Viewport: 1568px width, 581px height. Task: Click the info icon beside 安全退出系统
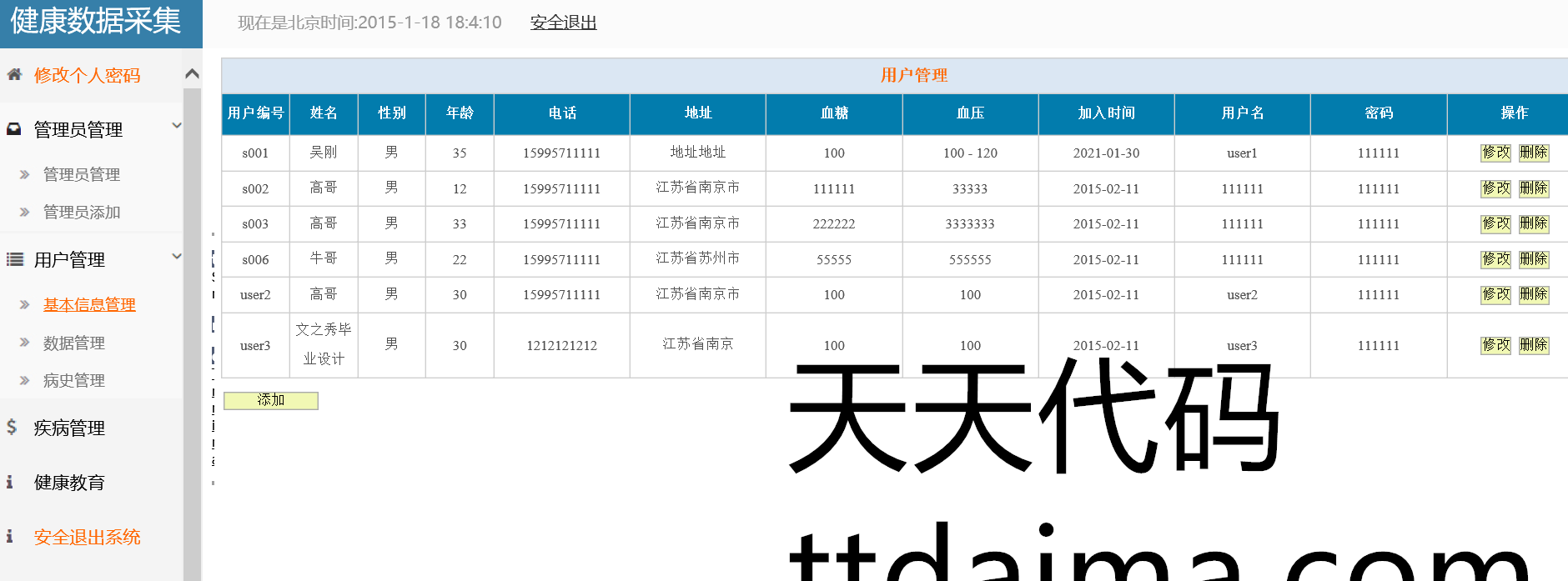[x=10, y=537]
